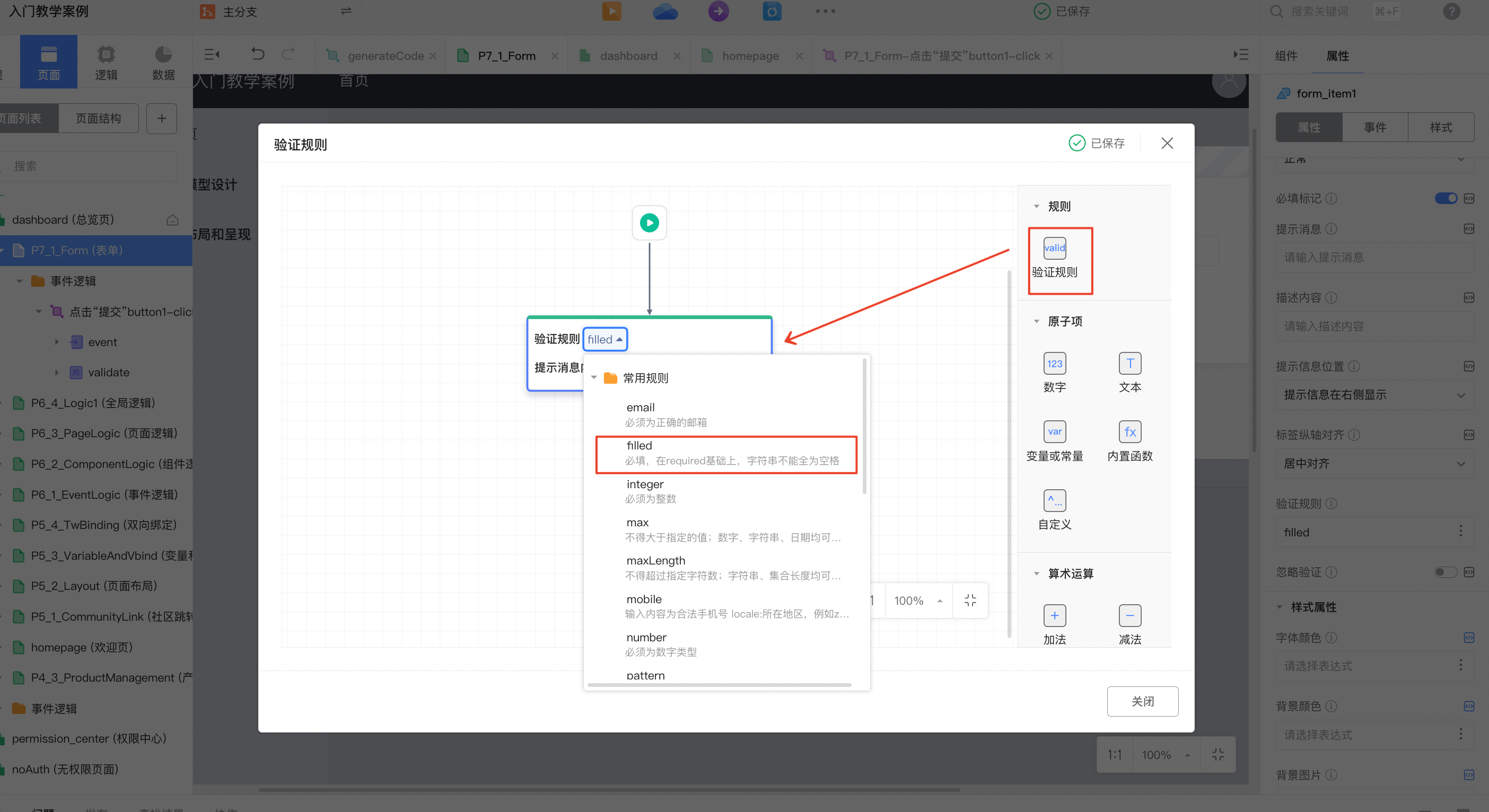Click the undo icon in toolbar
1489x812 pixels.
click(x=258, y=55)
